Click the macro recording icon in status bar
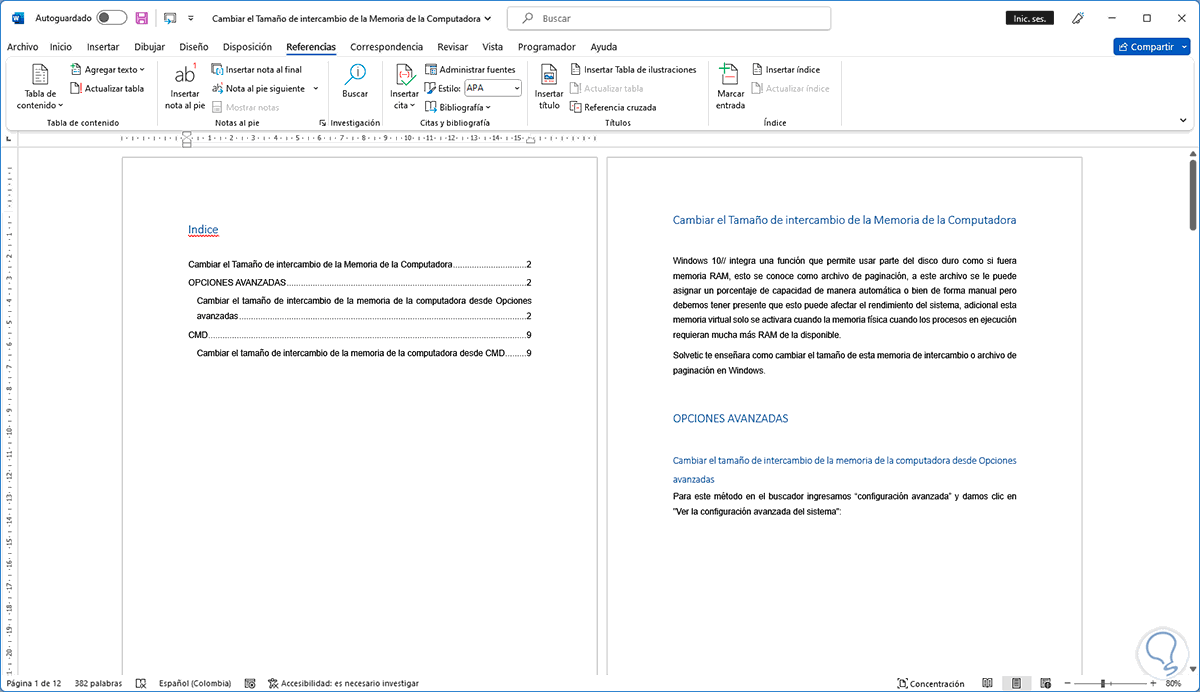Screen dimensions: 1200x692 click(249, 683)
